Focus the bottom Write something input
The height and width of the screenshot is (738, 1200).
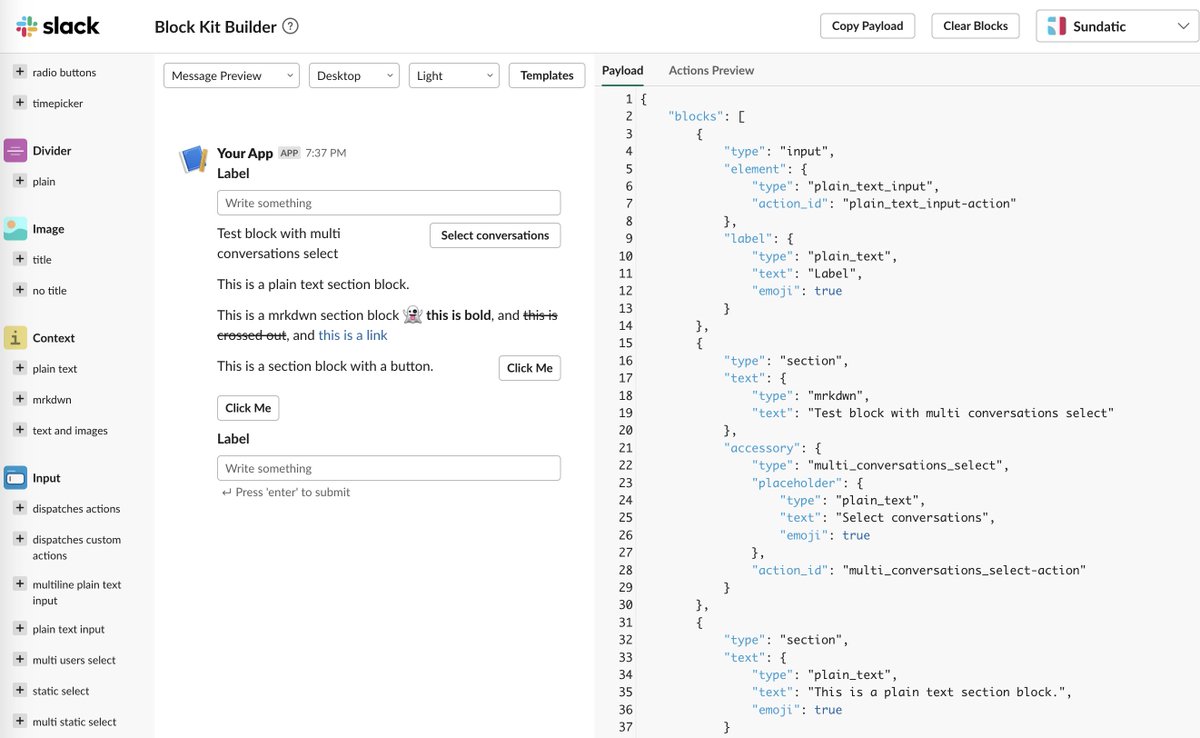(389, 468)
